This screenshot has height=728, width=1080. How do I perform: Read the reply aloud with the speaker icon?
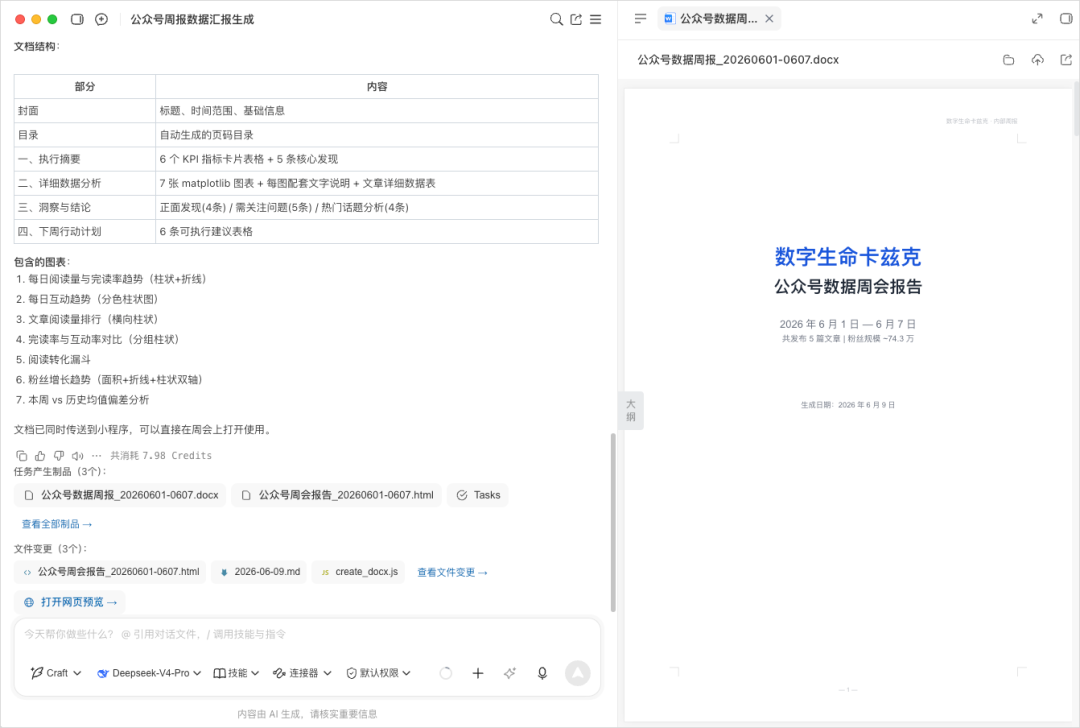click(77, 455)
